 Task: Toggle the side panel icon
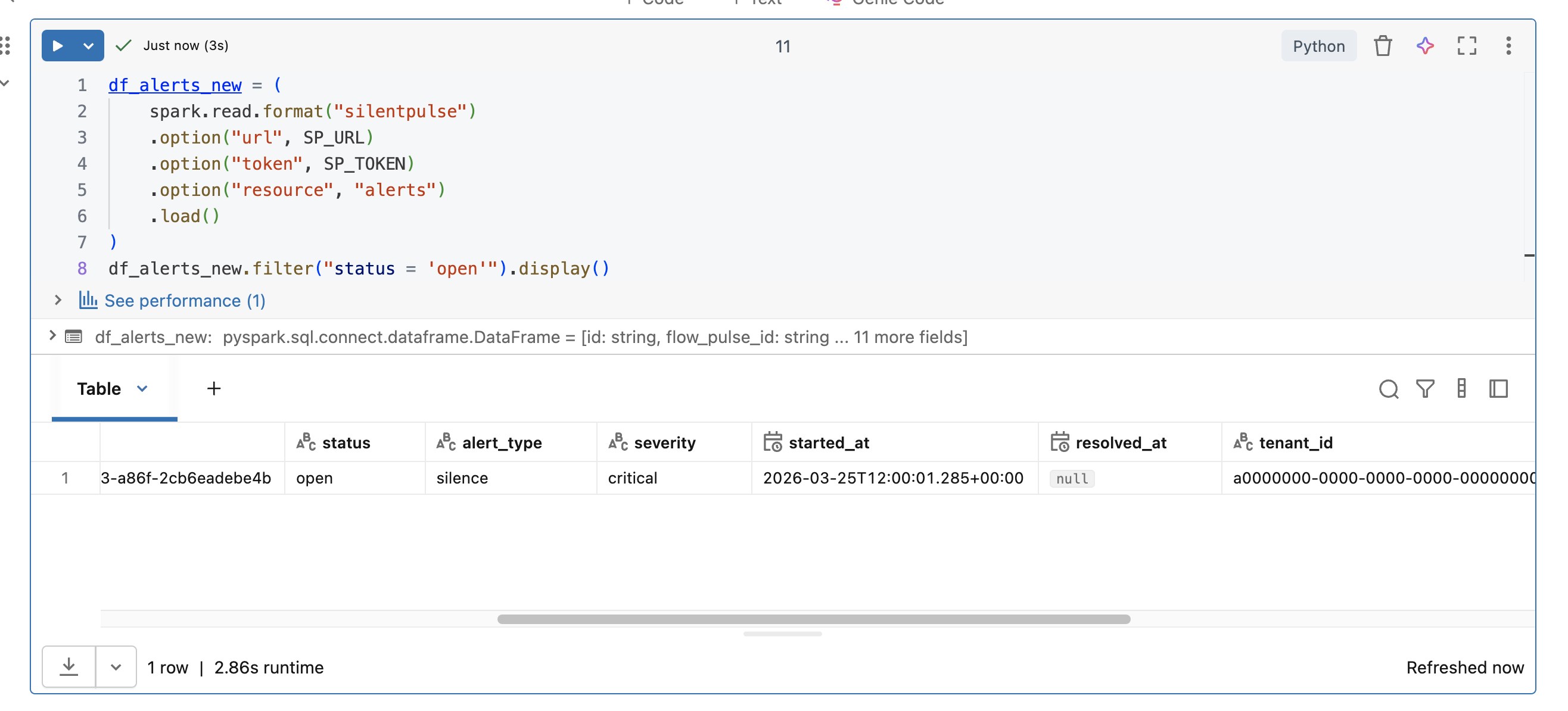(x=1498, y=389)
